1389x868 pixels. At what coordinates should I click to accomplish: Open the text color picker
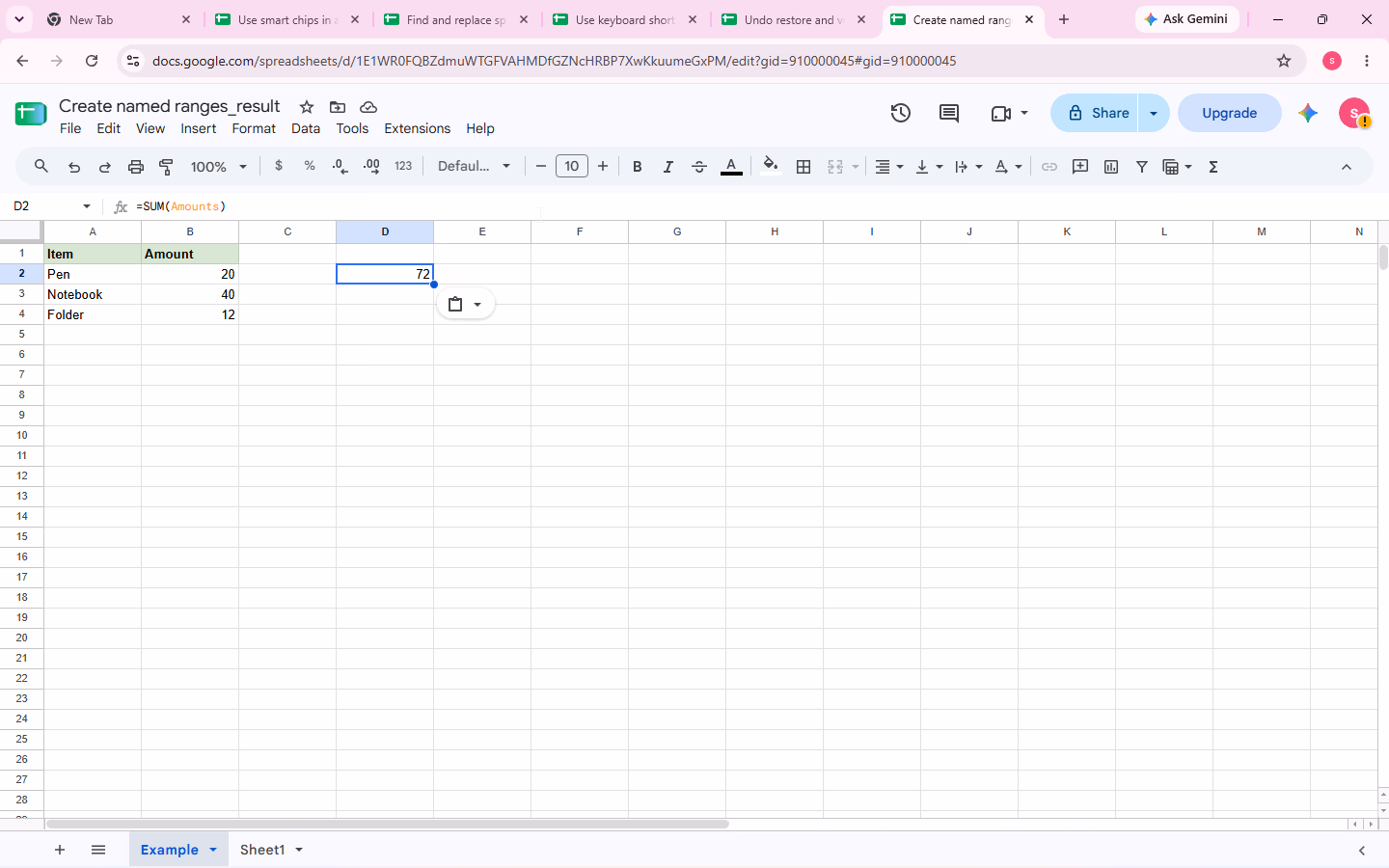(x=731, y=167)
